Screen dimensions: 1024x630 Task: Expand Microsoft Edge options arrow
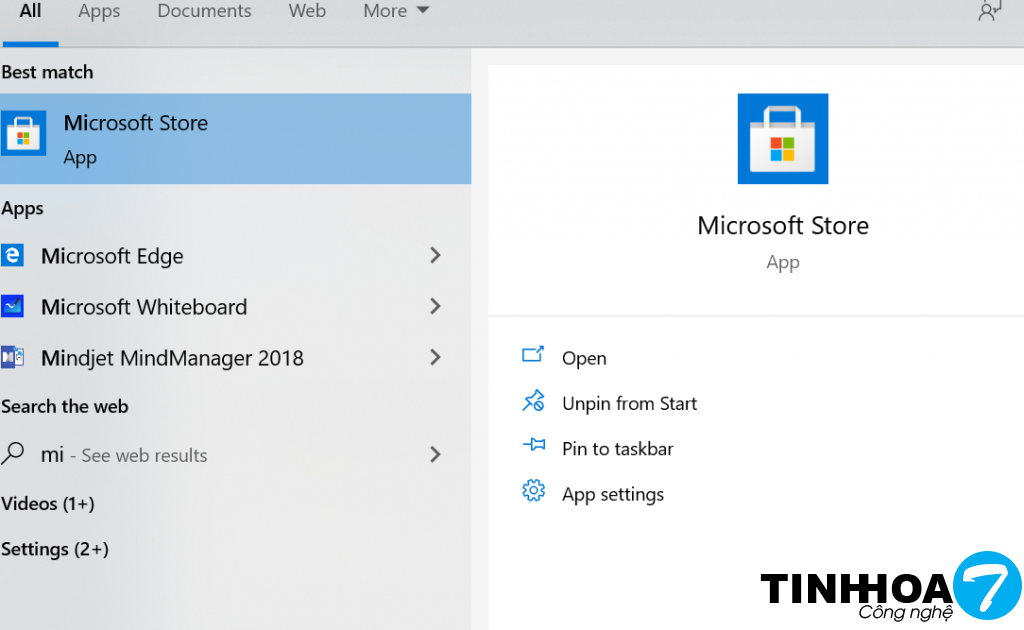[435, 256]
